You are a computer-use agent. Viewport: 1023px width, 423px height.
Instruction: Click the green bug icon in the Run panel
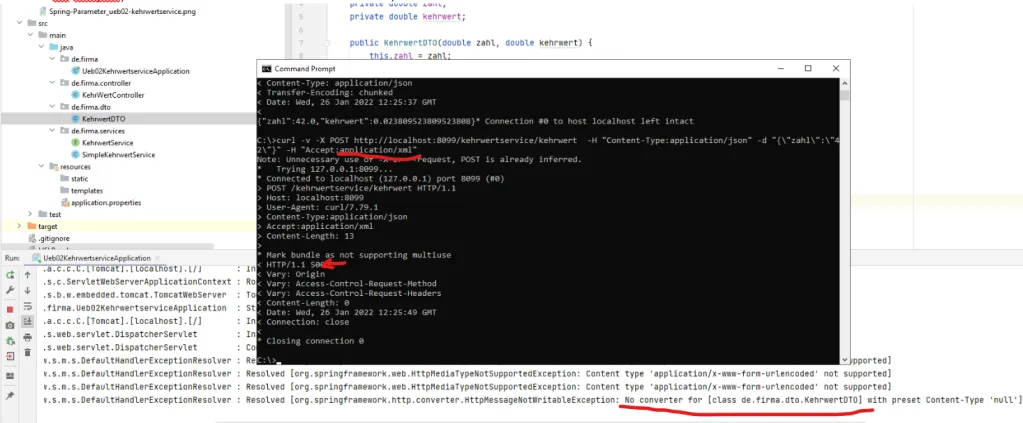pos(10,341)
